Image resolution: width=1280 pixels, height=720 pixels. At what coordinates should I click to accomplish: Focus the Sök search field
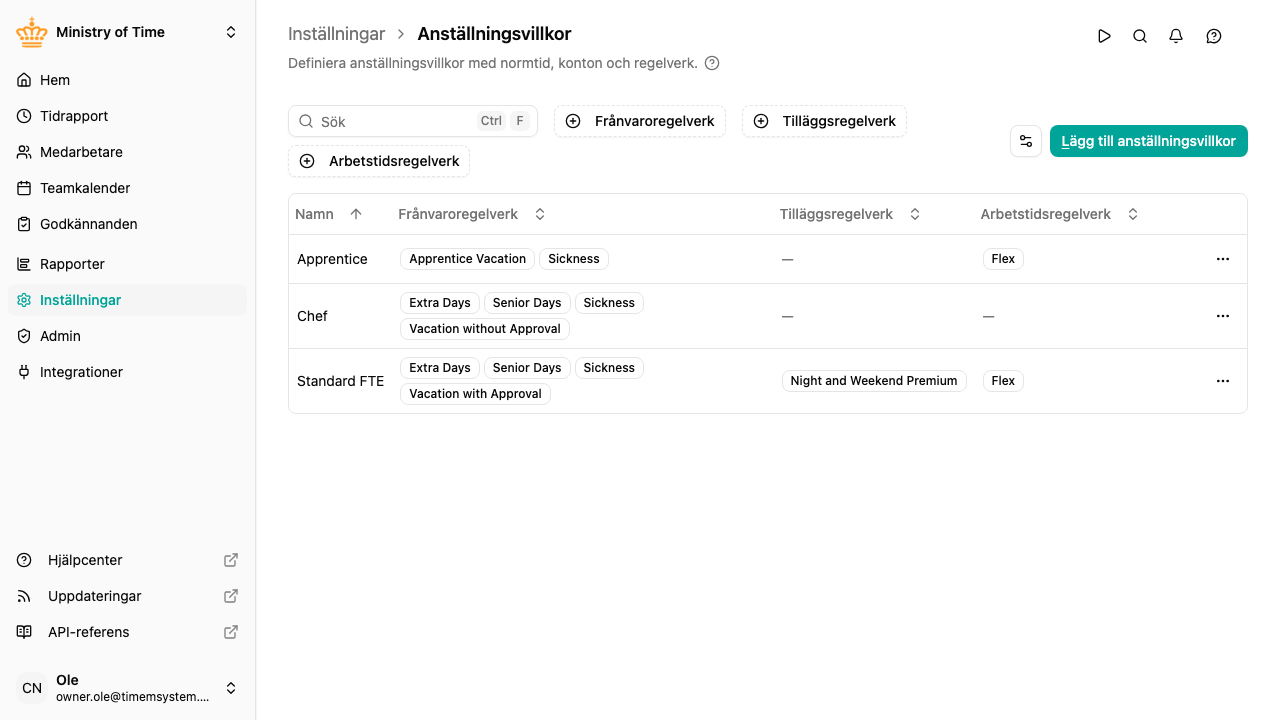tap(413, 121)
